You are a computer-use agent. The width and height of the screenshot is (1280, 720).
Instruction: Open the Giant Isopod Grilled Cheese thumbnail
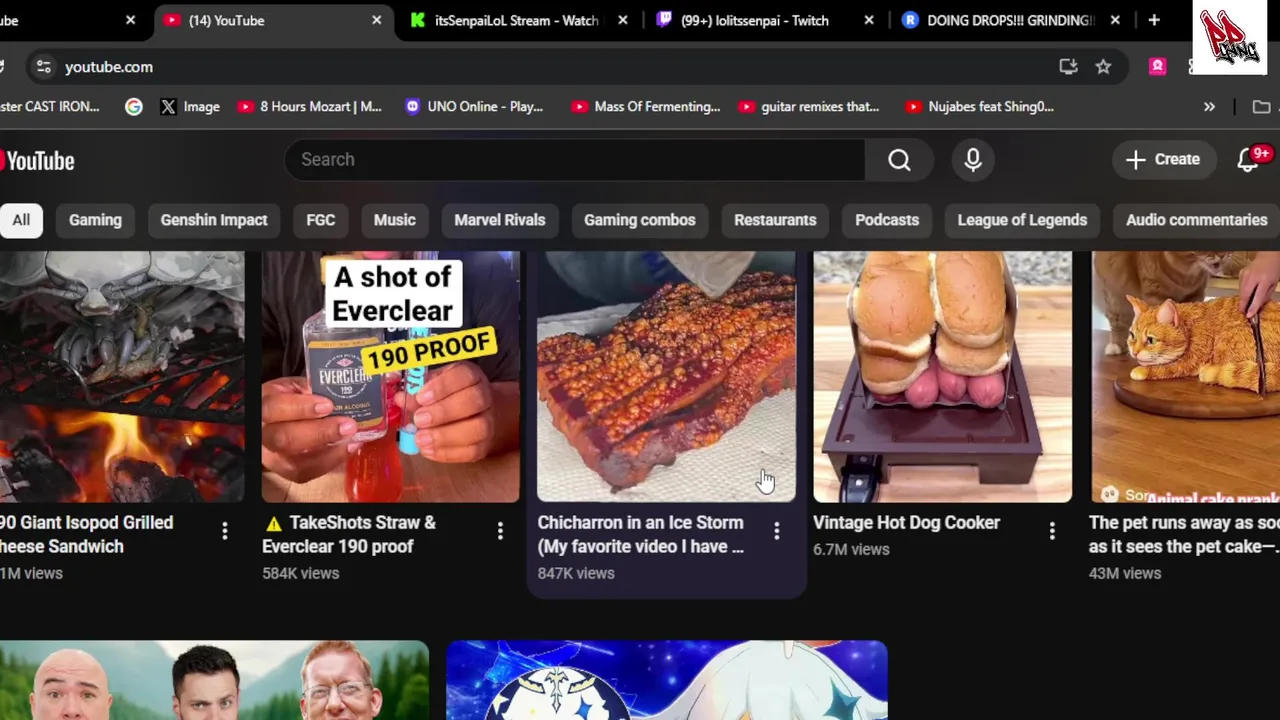[x=122, y=376]
